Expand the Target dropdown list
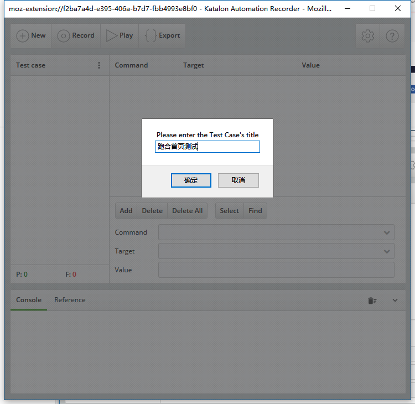Image resolution: width=415 pixels, height=404 pixels. (x=387, y=251)
